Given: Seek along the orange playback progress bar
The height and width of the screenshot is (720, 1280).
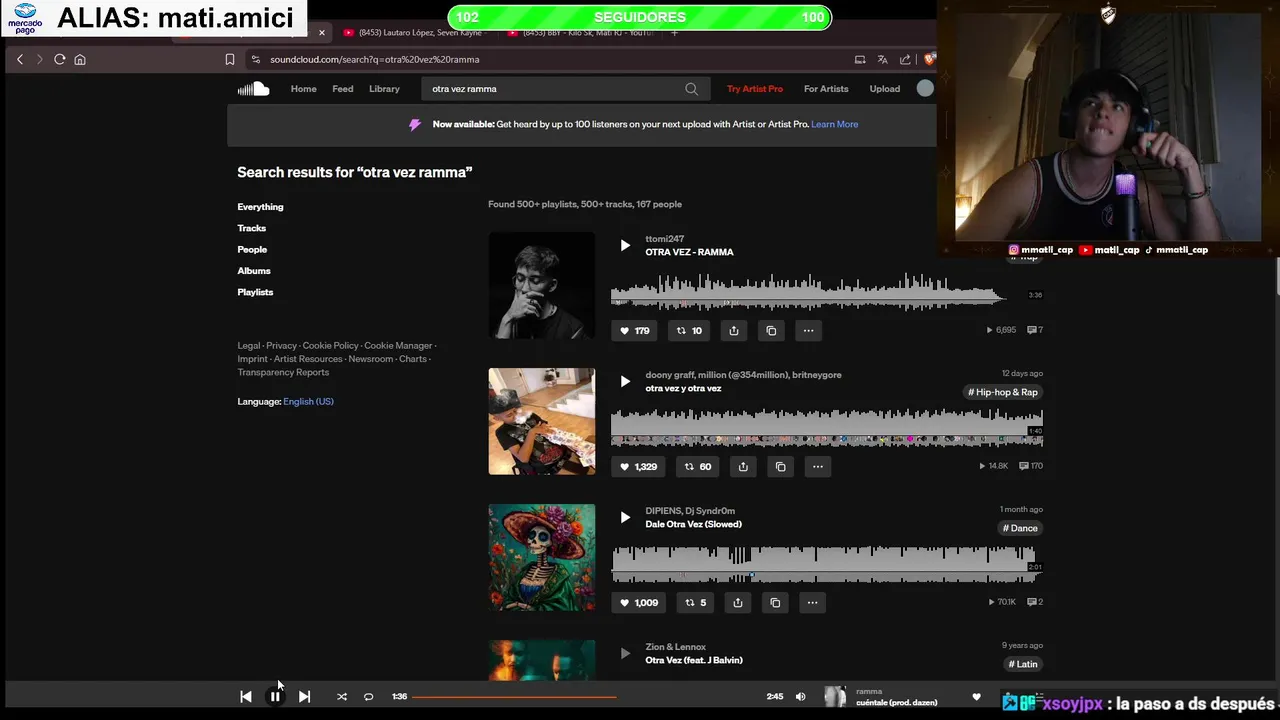Looking at the screenshot, I should pyautogui.click(x=585, y=697).
